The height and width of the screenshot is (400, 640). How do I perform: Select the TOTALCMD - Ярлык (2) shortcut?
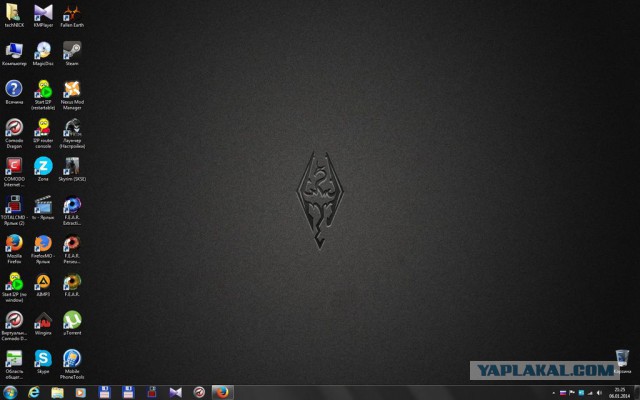click(x=14, y=210)
